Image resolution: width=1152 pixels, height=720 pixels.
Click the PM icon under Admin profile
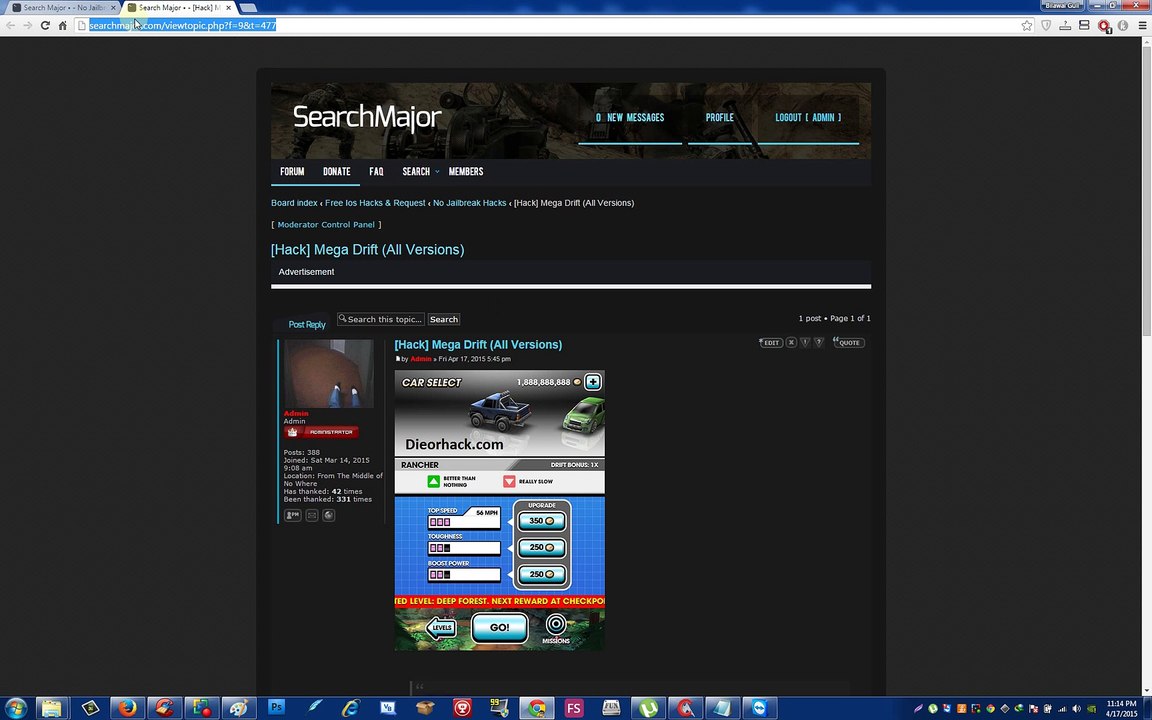coord(292,516)
